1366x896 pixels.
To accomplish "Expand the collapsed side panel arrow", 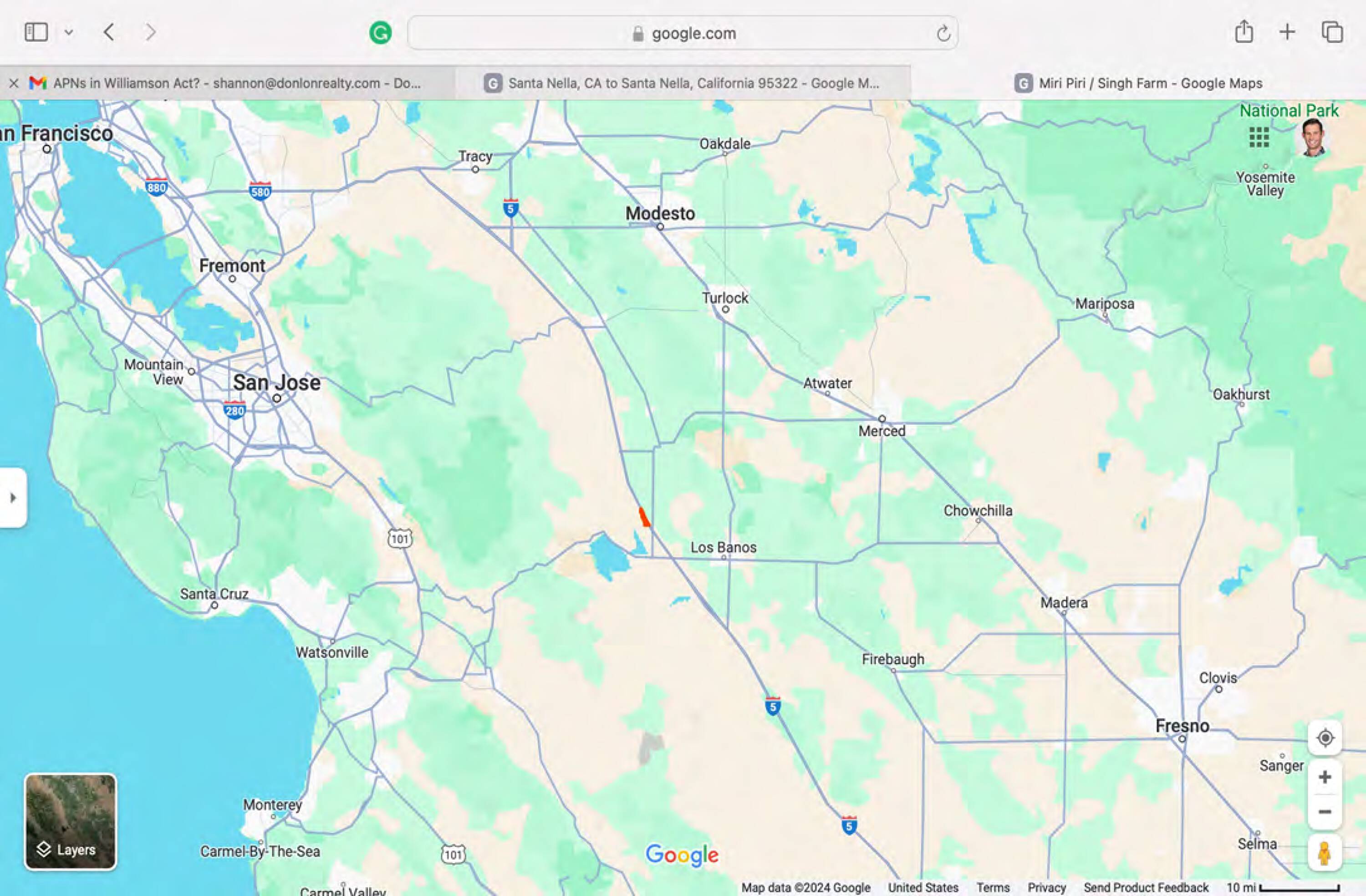I will point(13,498).
